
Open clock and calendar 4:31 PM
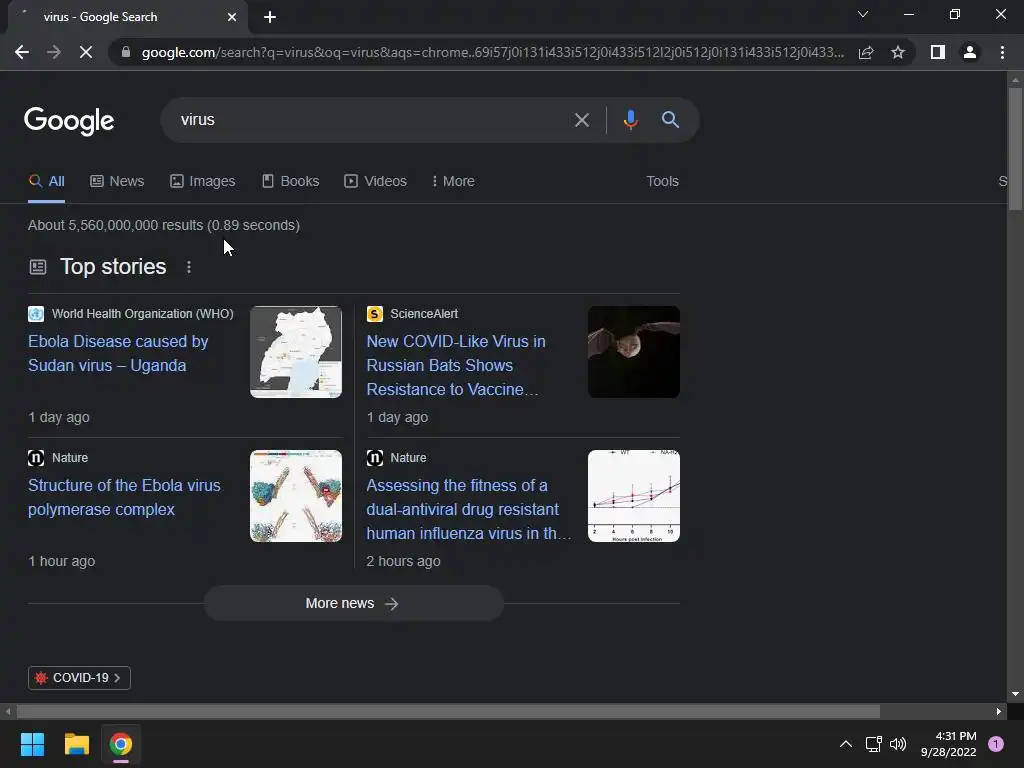click(948, 744)
